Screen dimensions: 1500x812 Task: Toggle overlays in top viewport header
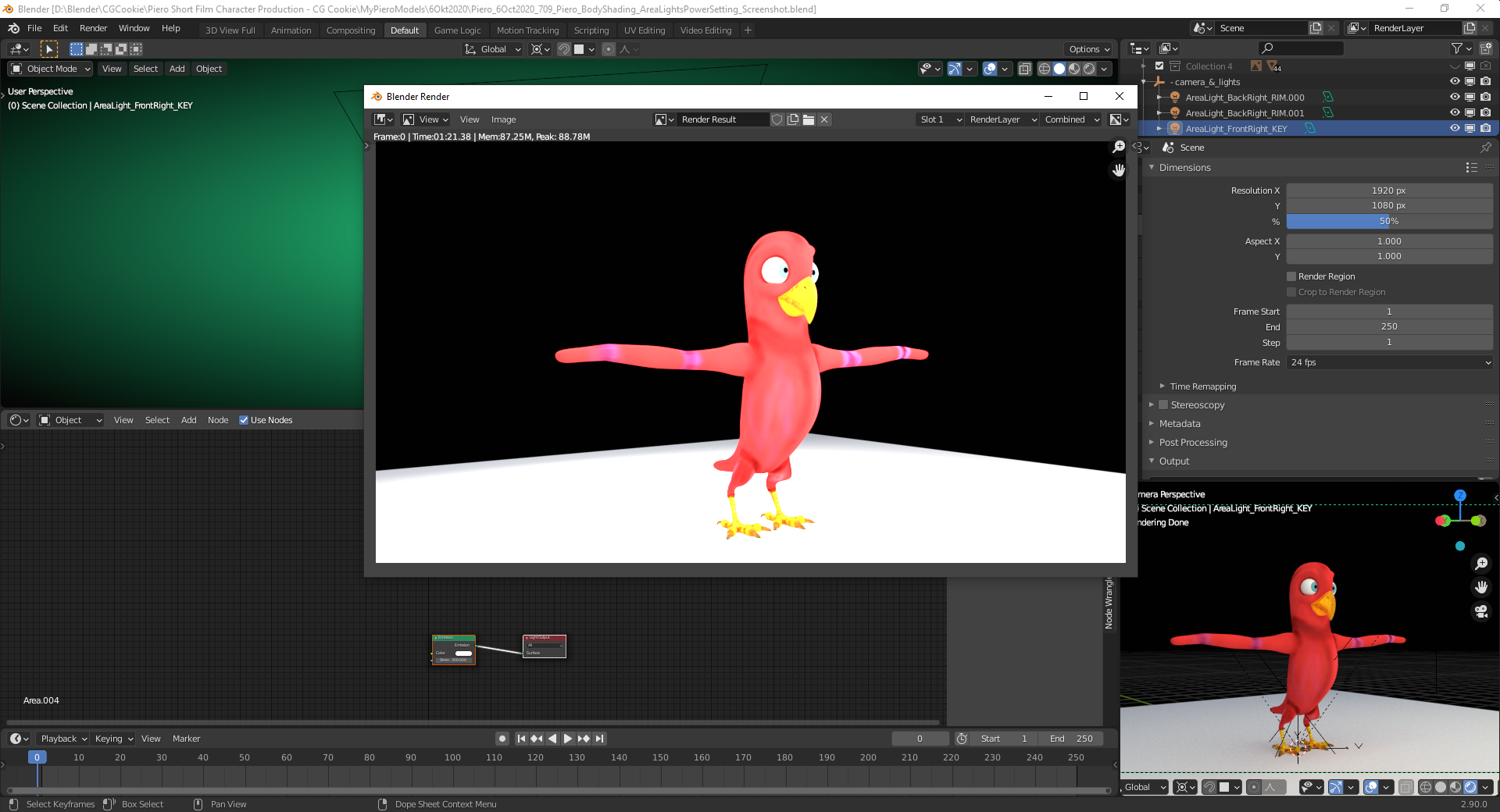coord(990,69)
